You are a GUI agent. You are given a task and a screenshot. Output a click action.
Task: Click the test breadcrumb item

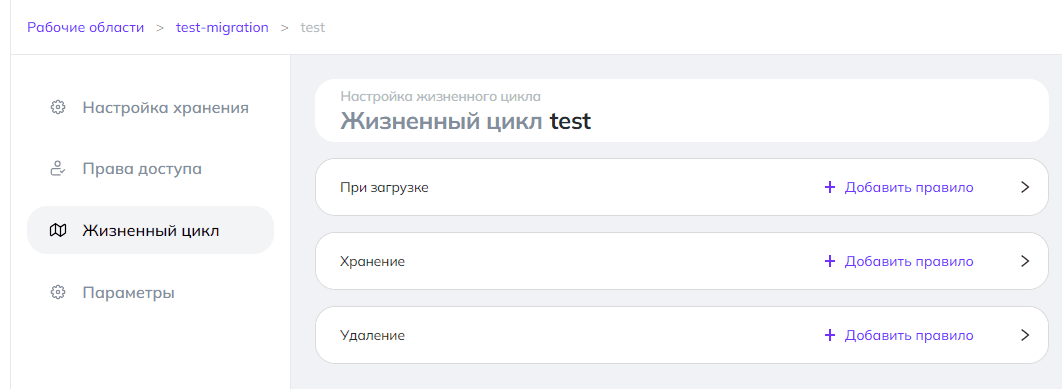click(313, 28)
